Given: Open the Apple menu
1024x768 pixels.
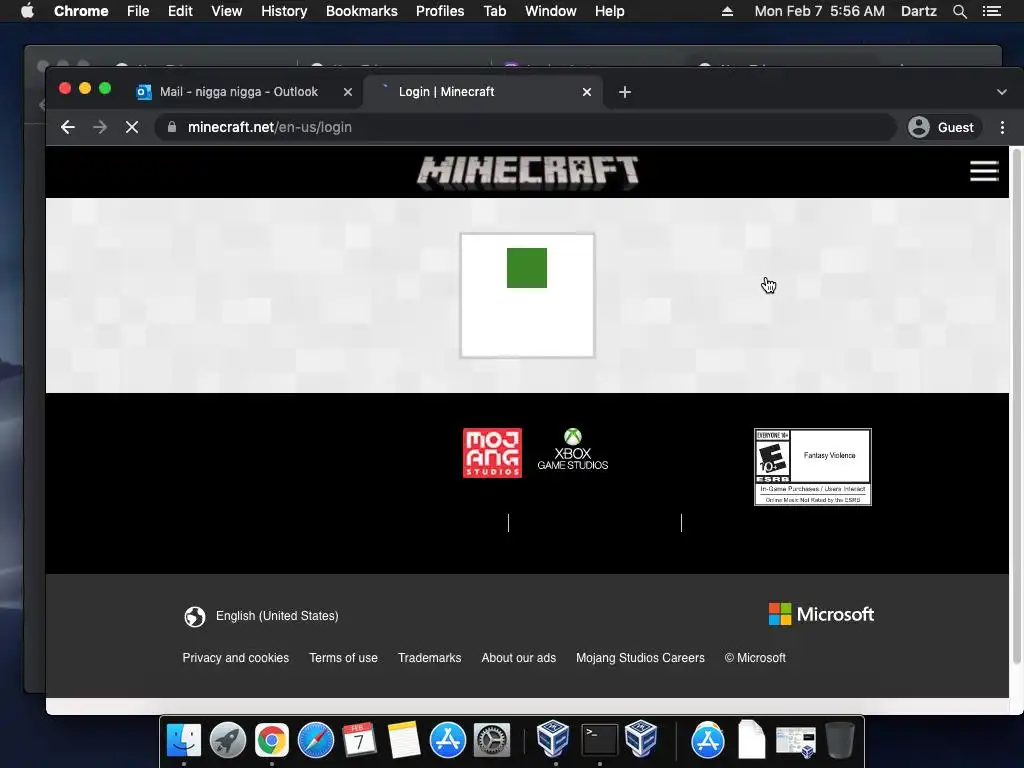Looking at the screenshot, I should point(27,11).
